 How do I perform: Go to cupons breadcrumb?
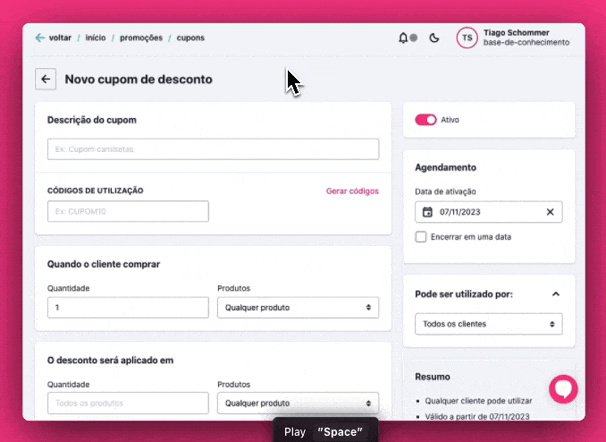[191, 38]
